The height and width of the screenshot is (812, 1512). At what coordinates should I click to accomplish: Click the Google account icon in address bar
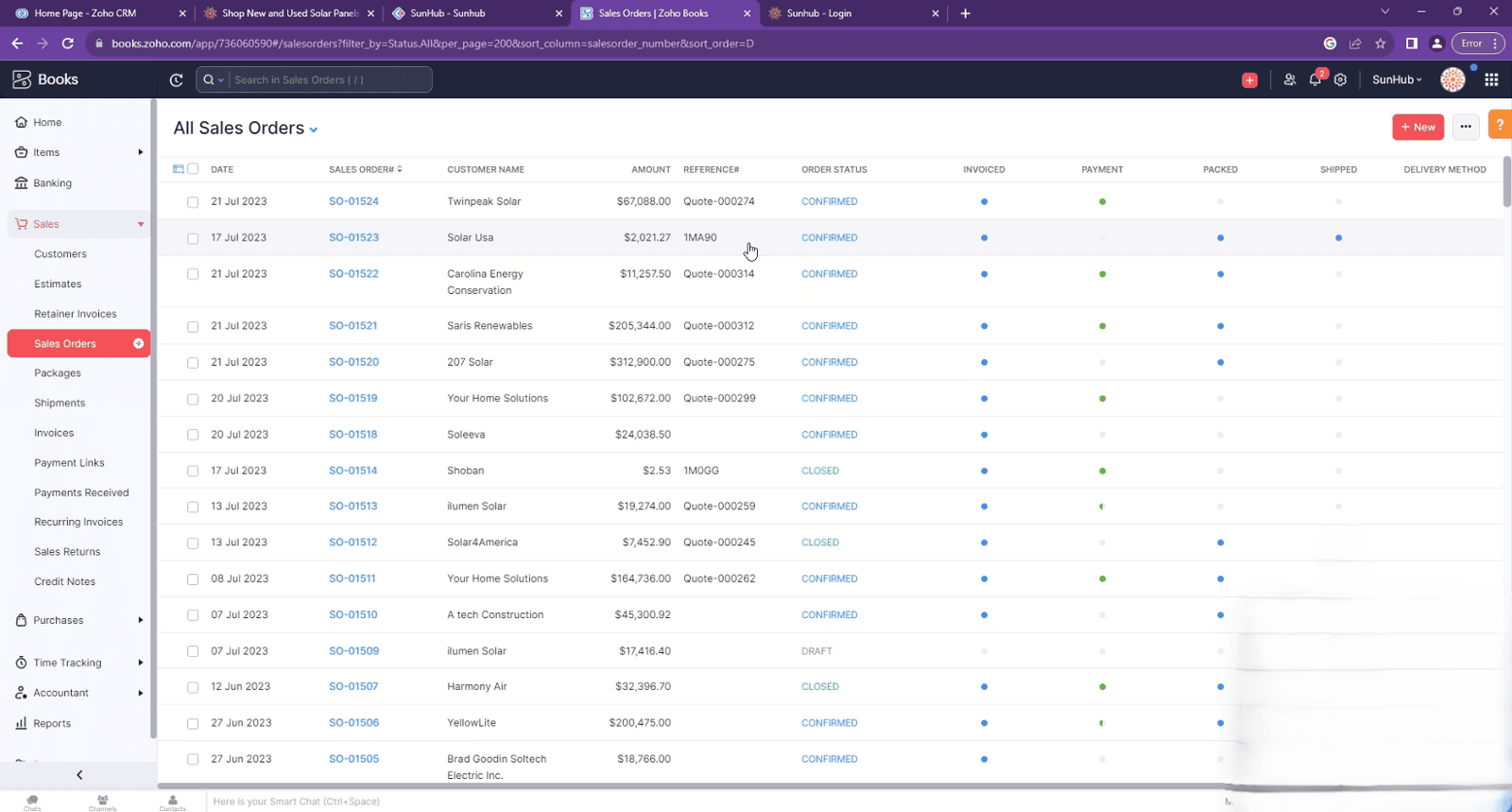pyautogui.click(x=1330, y=43)
